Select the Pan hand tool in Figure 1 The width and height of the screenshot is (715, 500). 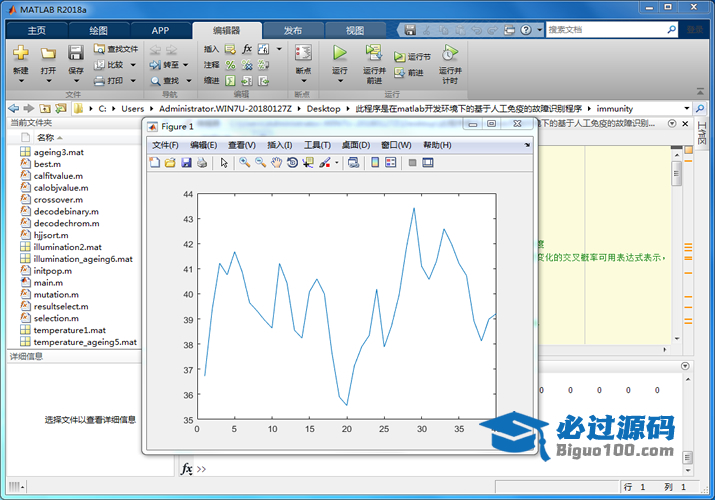[276, 163]
